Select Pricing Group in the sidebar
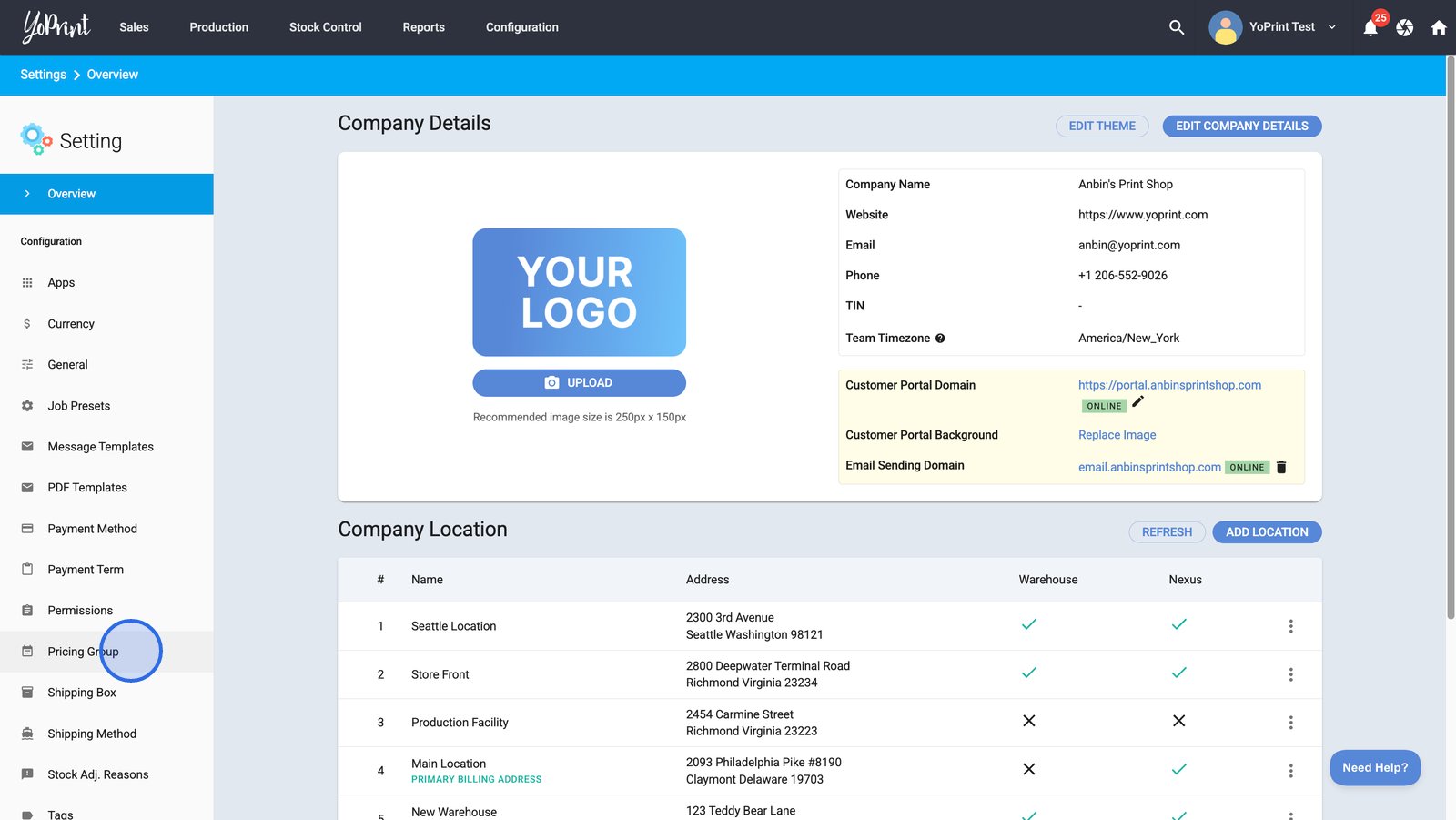 83,652
